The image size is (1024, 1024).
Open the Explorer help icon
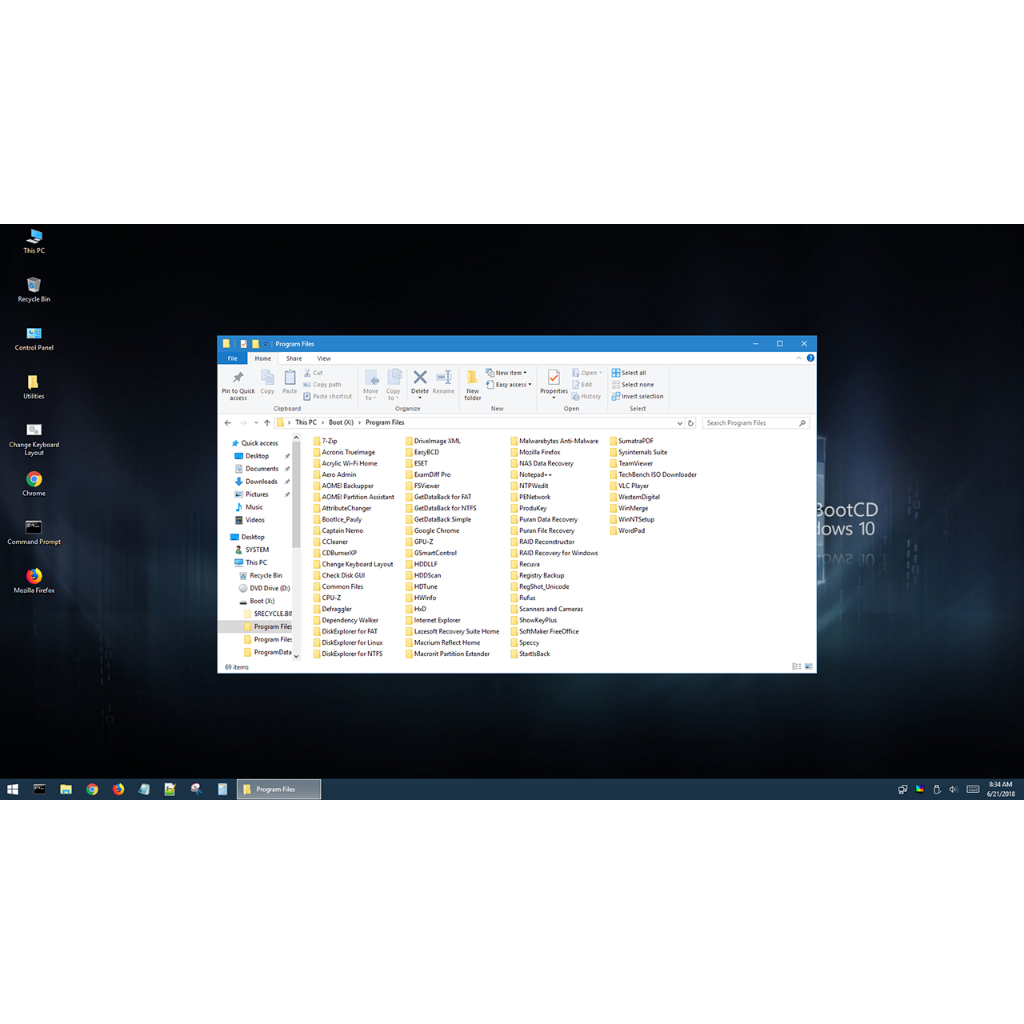(x=810, y=359)
